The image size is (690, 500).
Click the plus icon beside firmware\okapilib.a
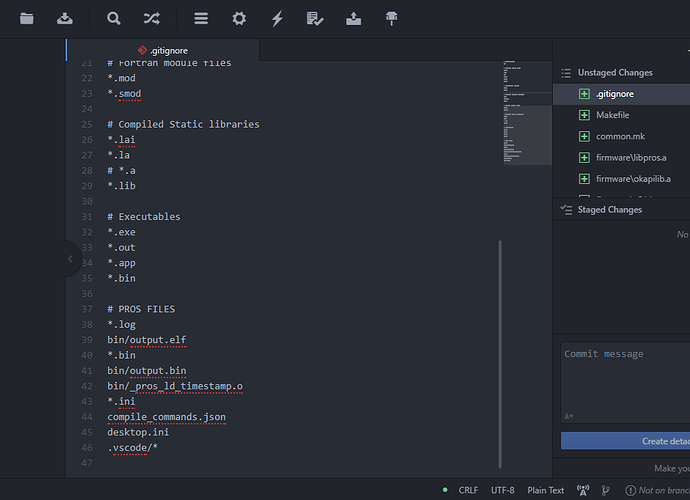pyautogui.click(x=584, y=179)
